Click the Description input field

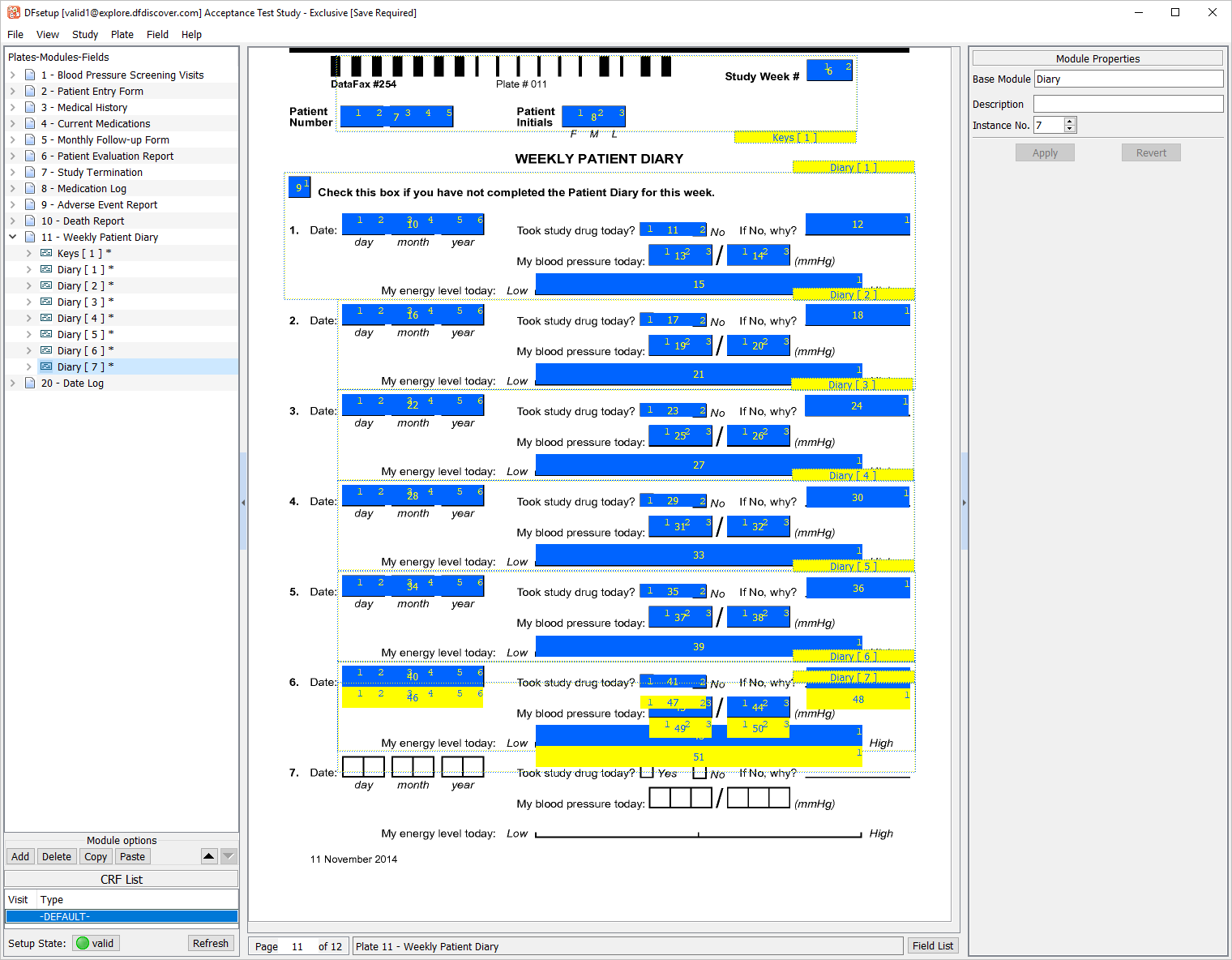point(1127,104)
